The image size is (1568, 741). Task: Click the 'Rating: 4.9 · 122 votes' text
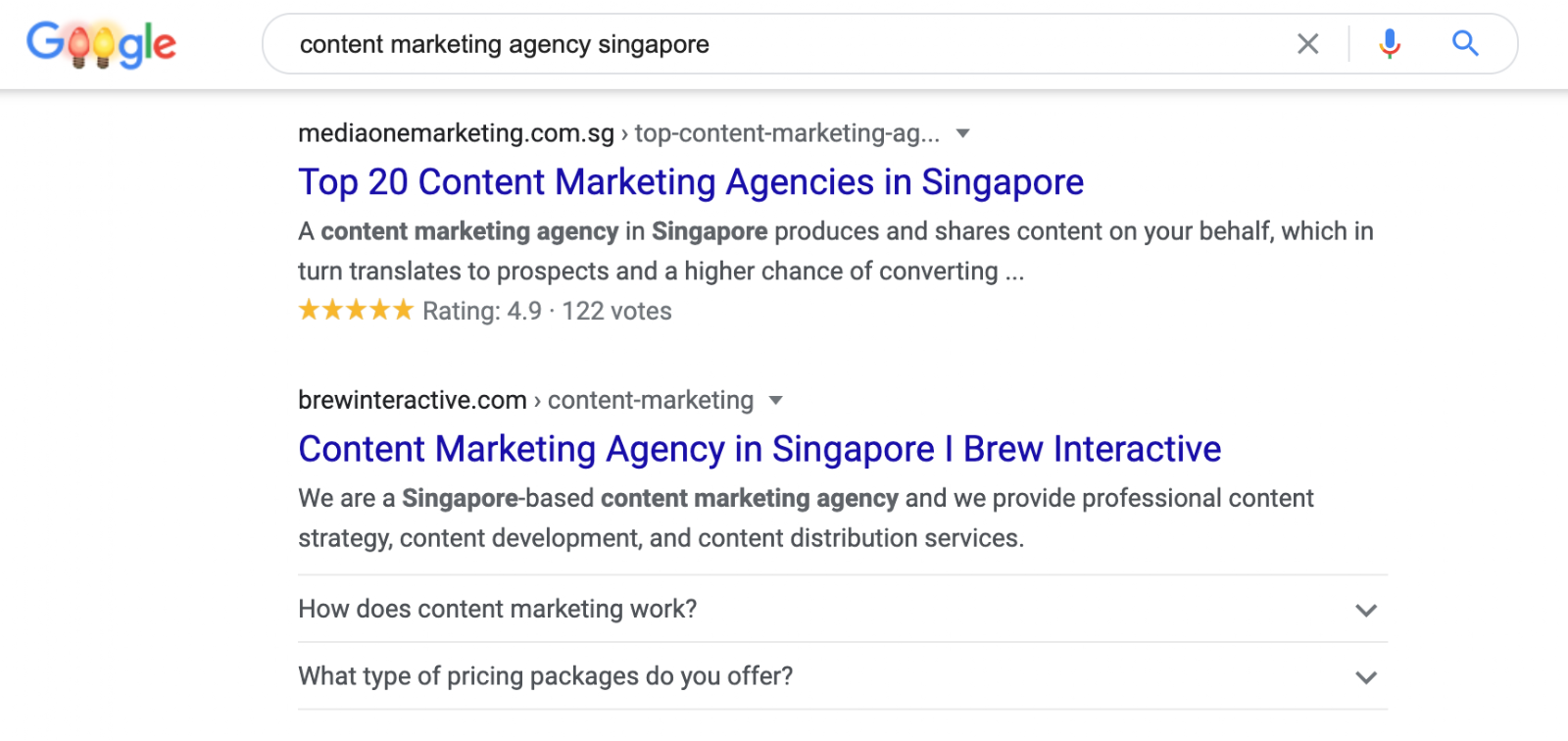pyautogui.click(x=547, y=312)
